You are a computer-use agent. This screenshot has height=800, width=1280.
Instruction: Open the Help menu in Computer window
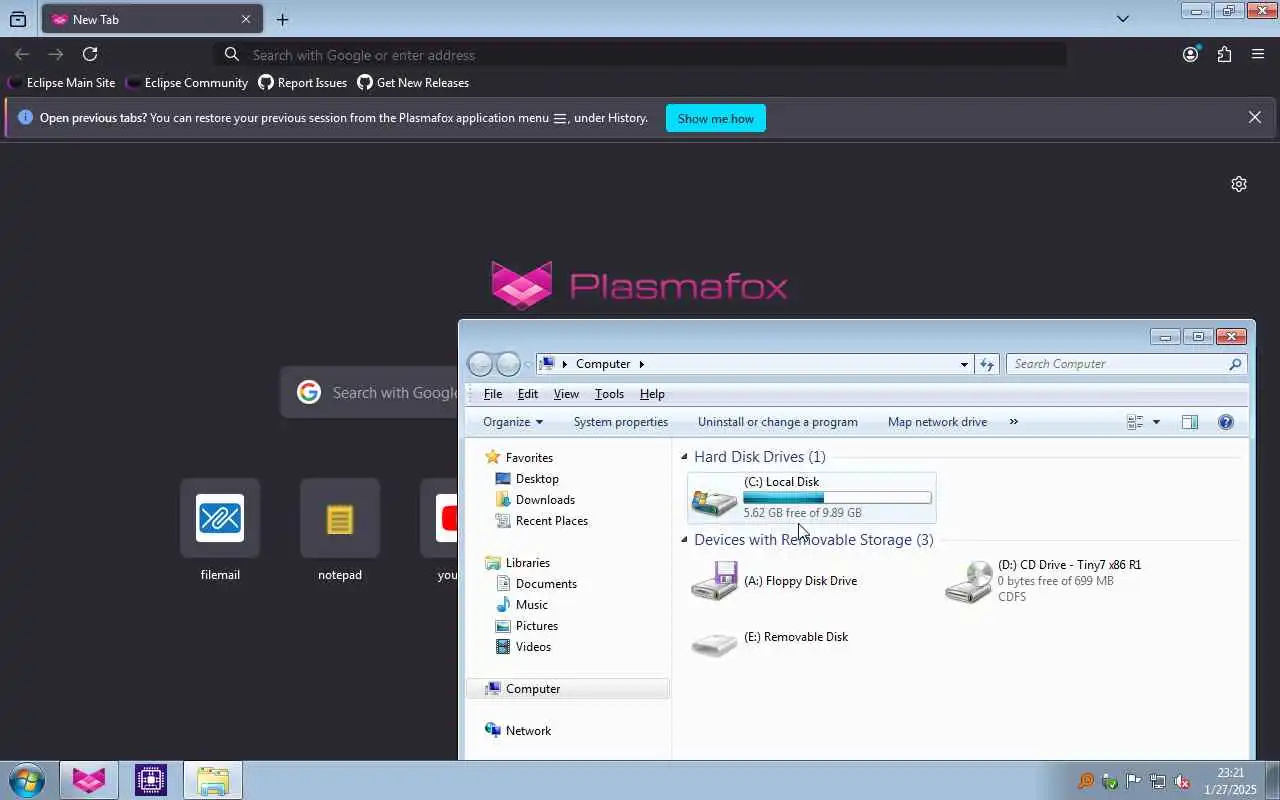click(x=652, y=394)
